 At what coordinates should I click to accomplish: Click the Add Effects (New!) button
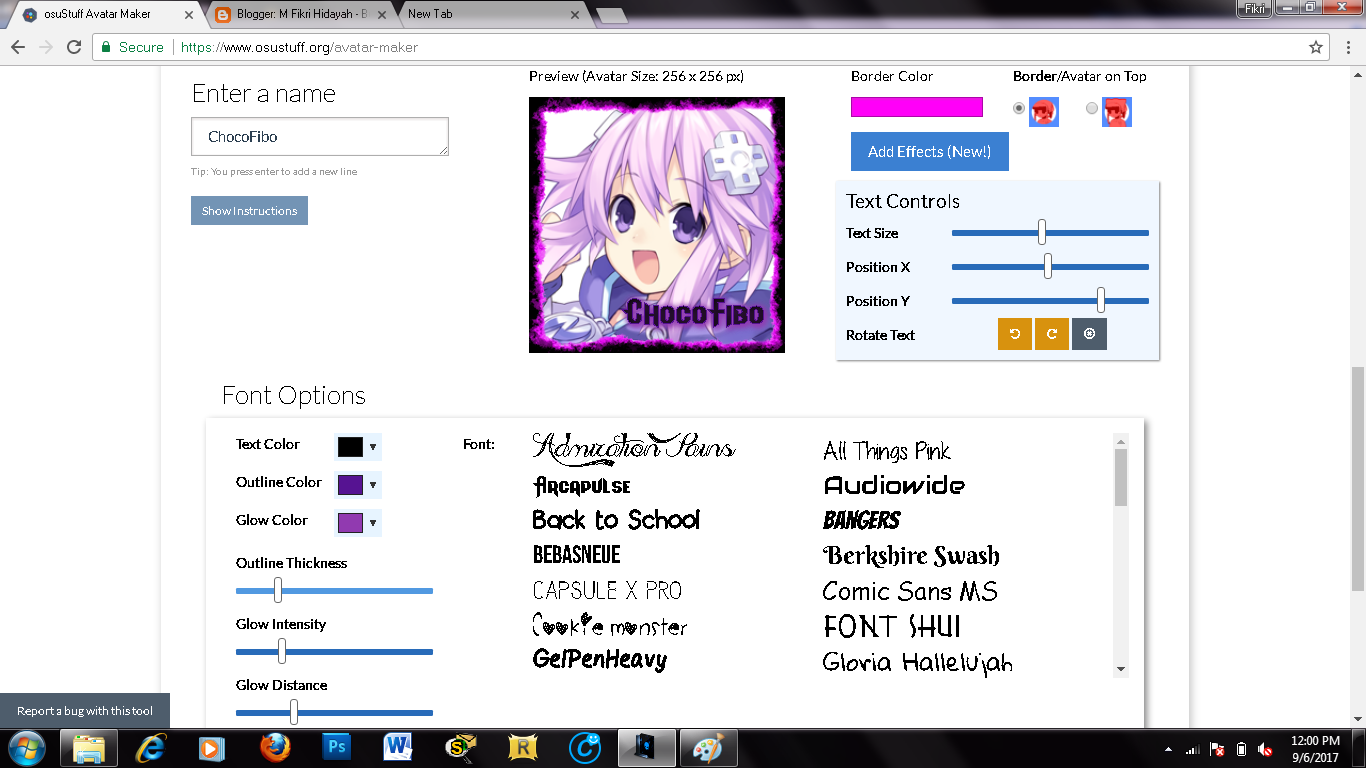click(x=929, y=151)
